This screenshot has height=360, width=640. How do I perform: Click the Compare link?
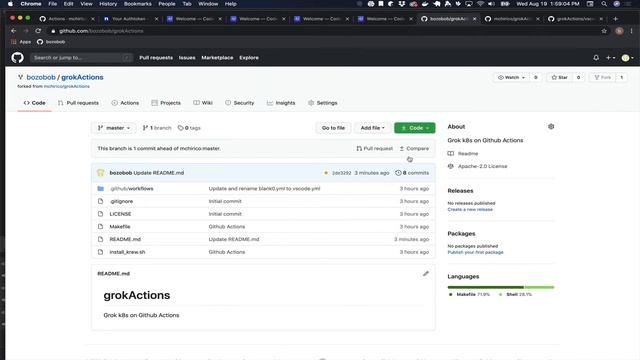[x=414, y=149]
